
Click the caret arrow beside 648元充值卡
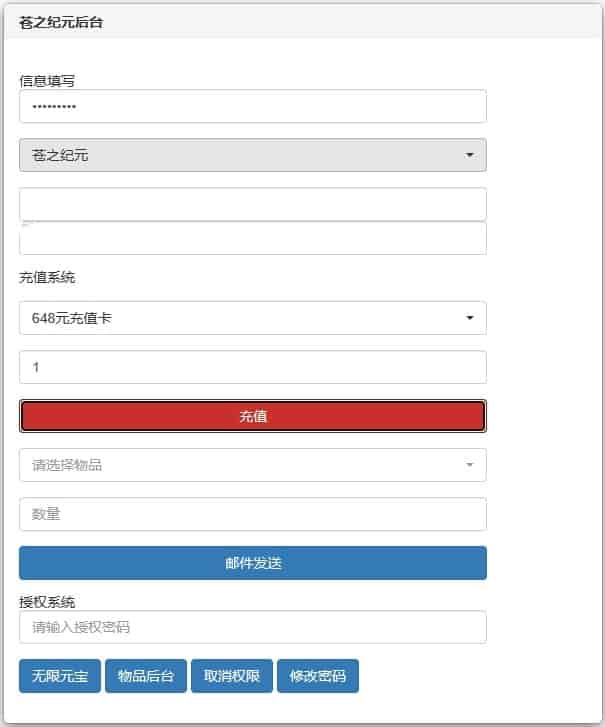tap(469, 318)
